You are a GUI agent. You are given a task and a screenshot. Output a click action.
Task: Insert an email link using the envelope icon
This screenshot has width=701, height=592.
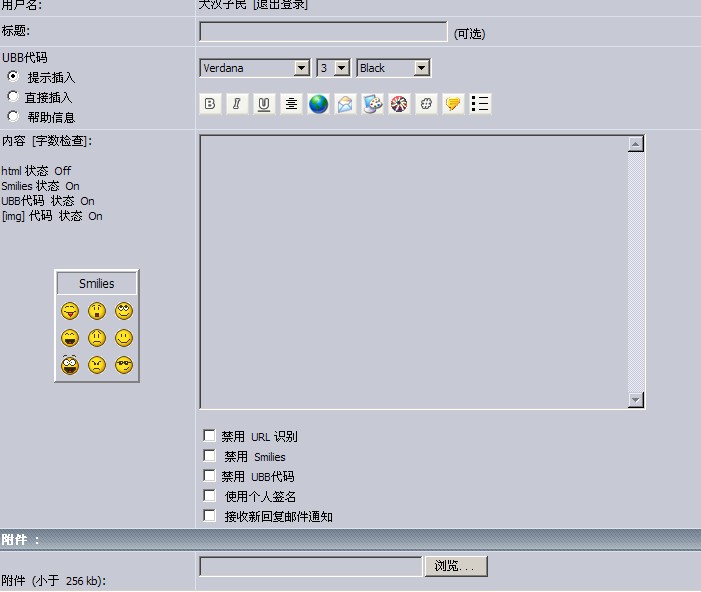345,104
